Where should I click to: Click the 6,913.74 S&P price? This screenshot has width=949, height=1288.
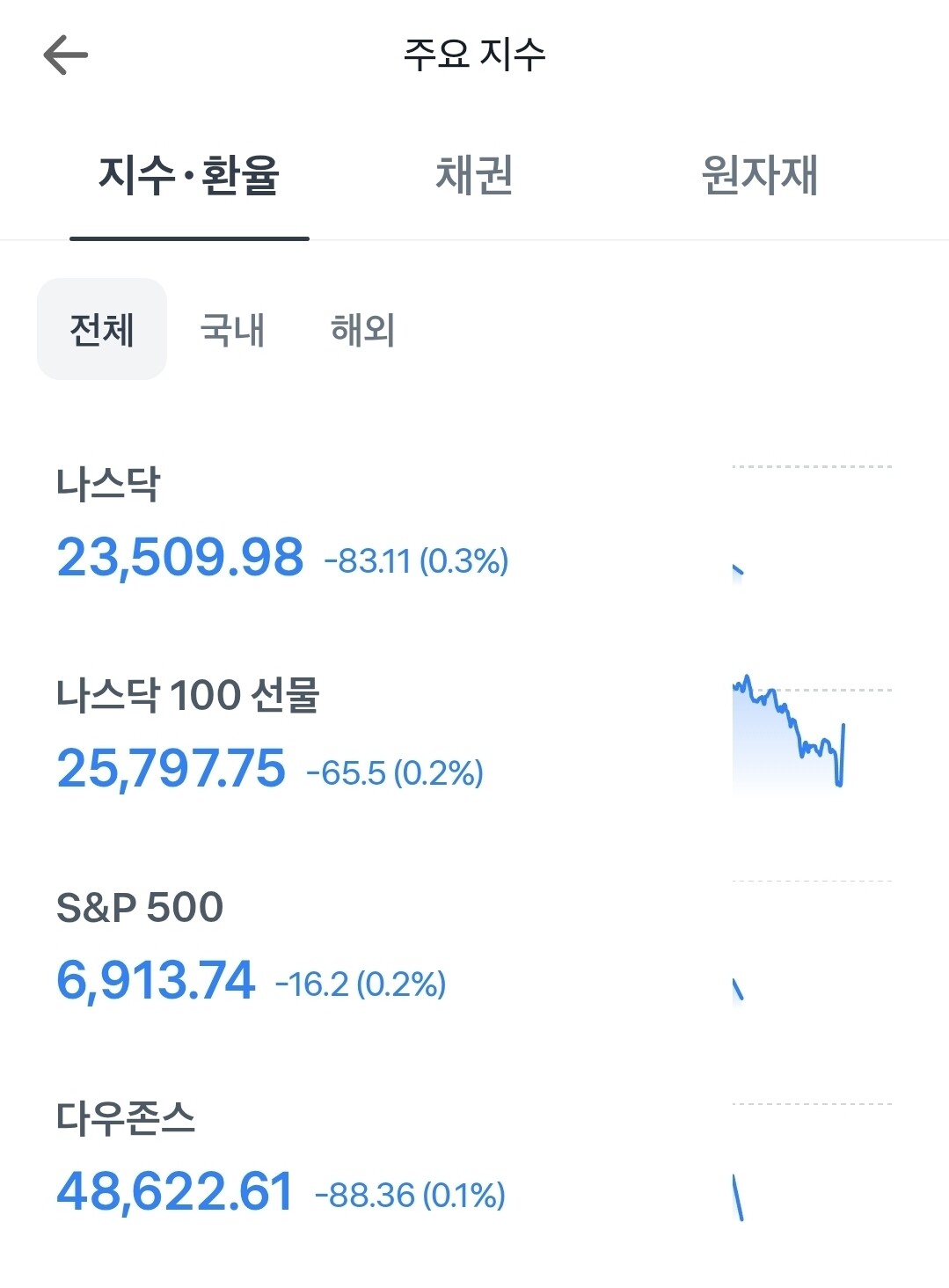(156, 980)
